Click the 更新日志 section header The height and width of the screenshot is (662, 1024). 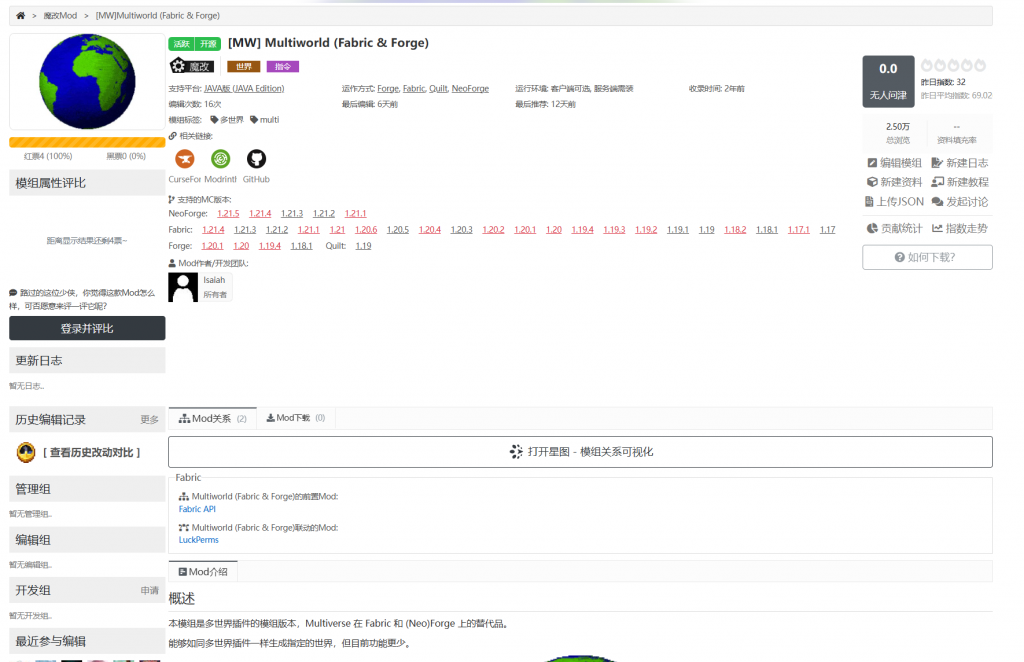pos(87,360)
